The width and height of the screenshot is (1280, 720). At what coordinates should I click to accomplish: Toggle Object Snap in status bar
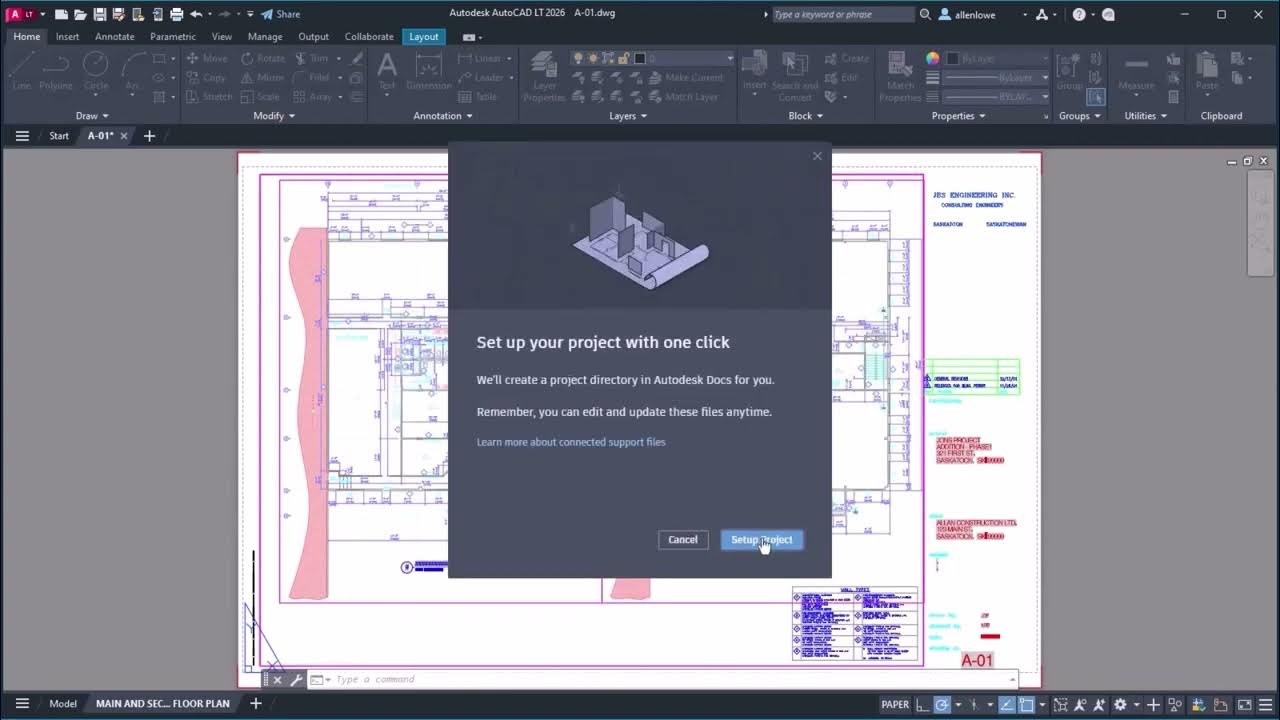[1027, 703]
